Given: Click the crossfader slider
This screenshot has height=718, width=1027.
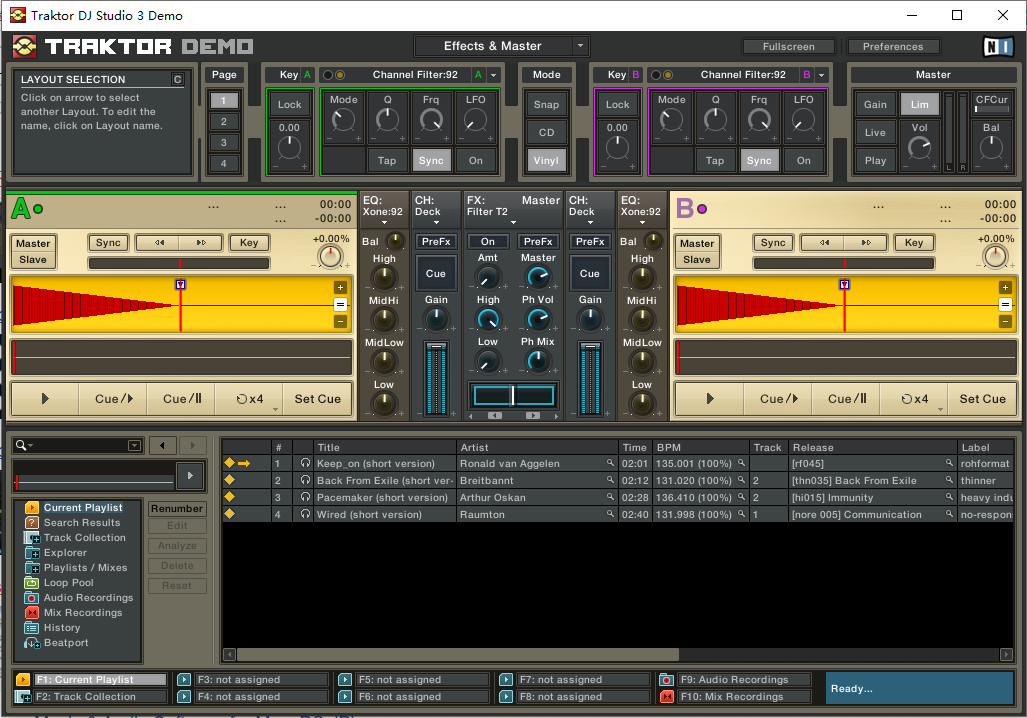Looking at the screenshot, I should click(513, 395).
